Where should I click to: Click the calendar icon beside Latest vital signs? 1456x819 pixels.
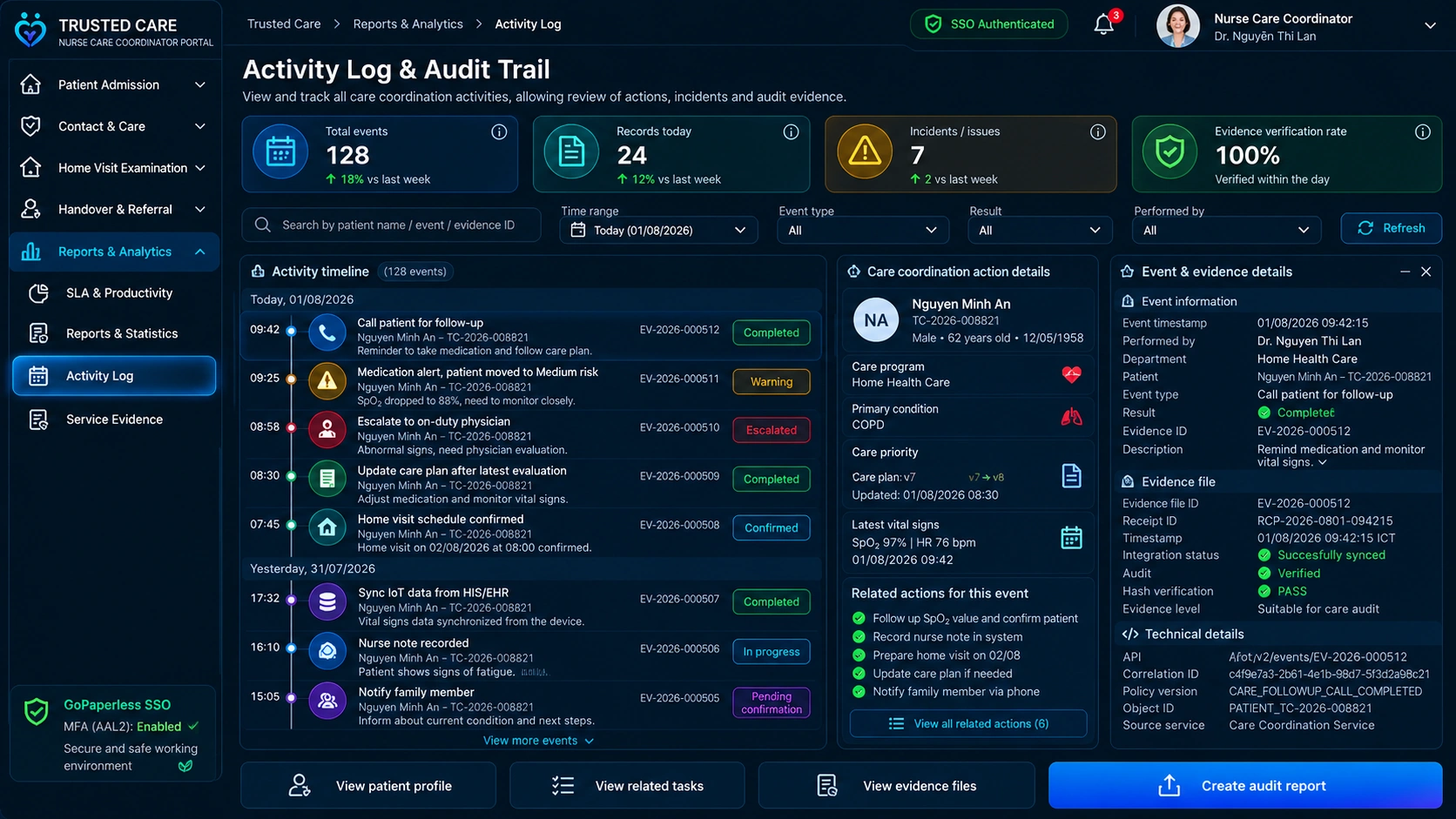1072,538
